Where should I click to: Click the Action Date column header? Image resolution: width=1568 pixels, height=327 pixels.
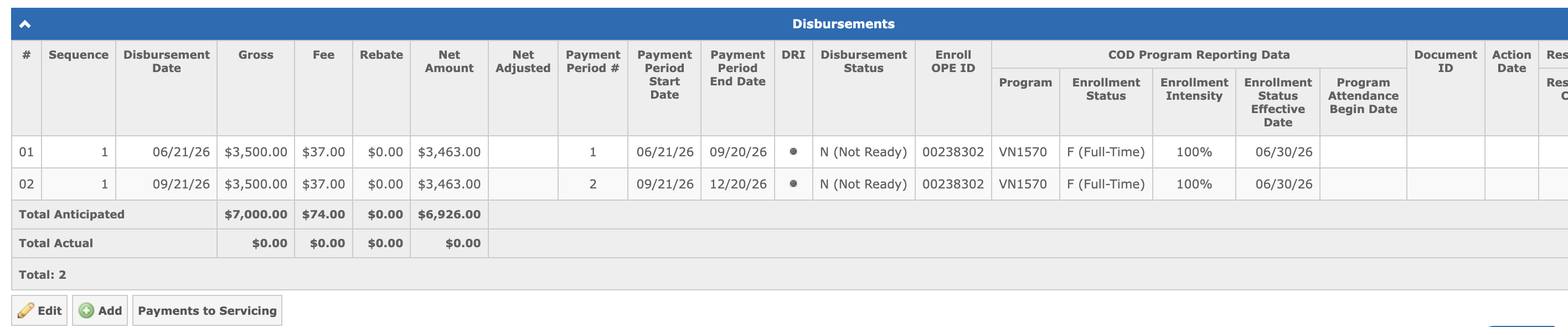(x=1511, y=62)
